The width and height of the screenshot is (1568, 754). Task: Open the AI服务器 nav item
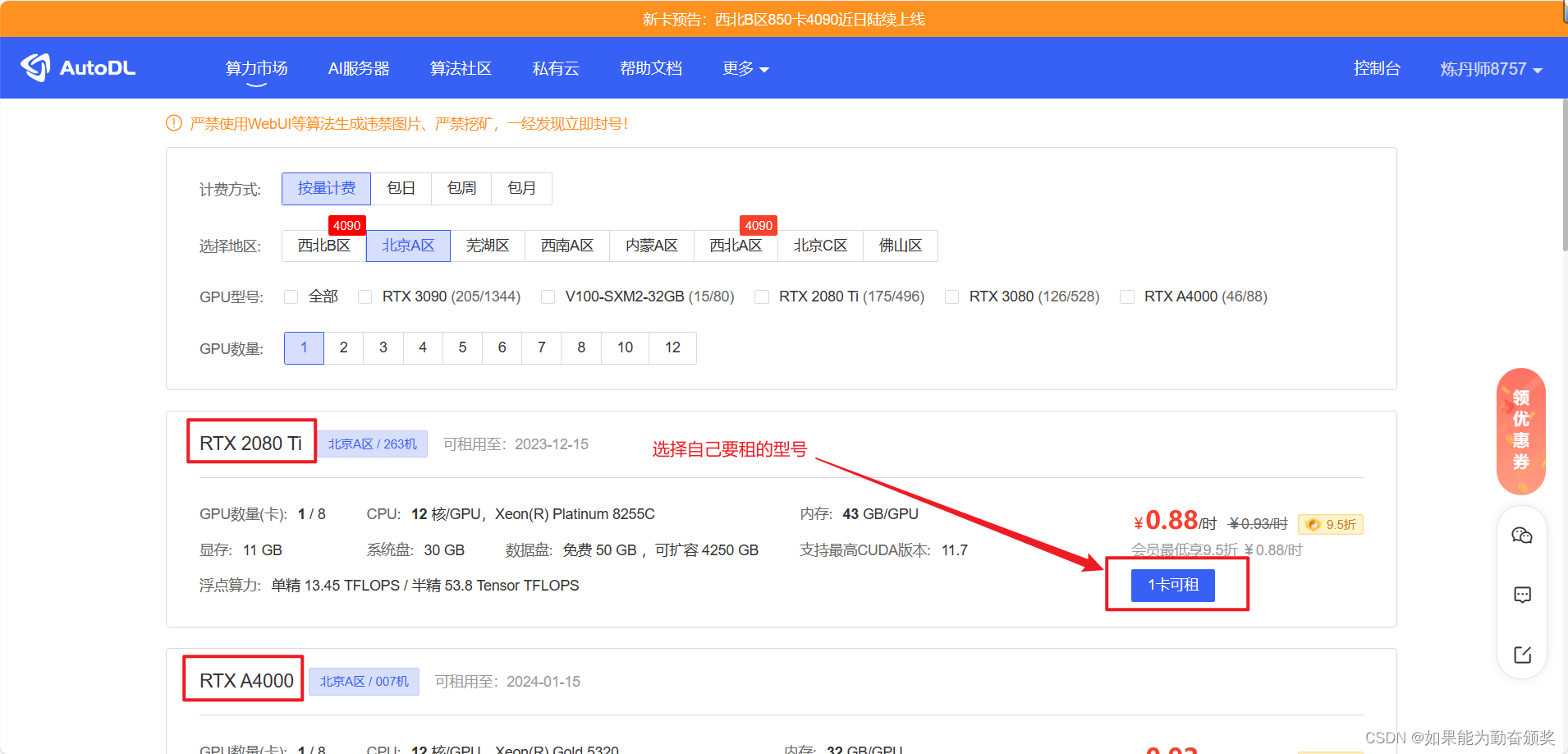pos(359,68)
